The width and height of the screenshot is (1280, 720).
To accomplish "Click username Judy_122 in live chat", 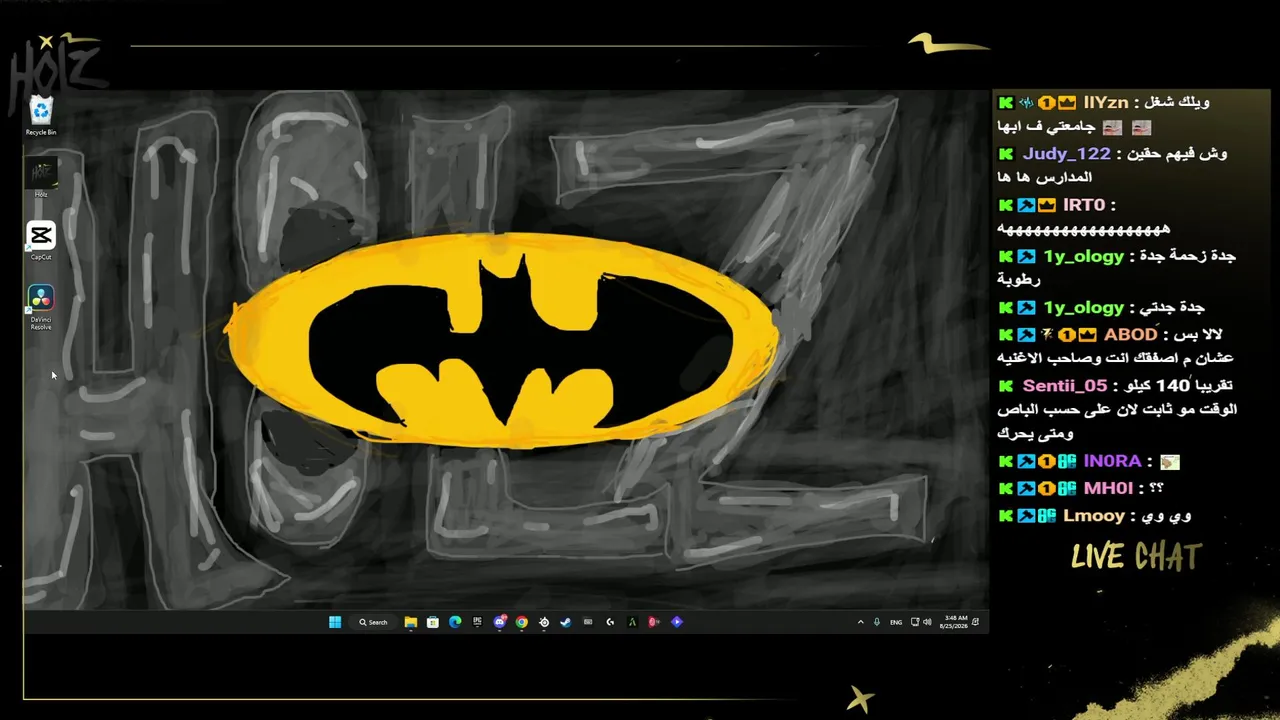I will [1066, 154].
